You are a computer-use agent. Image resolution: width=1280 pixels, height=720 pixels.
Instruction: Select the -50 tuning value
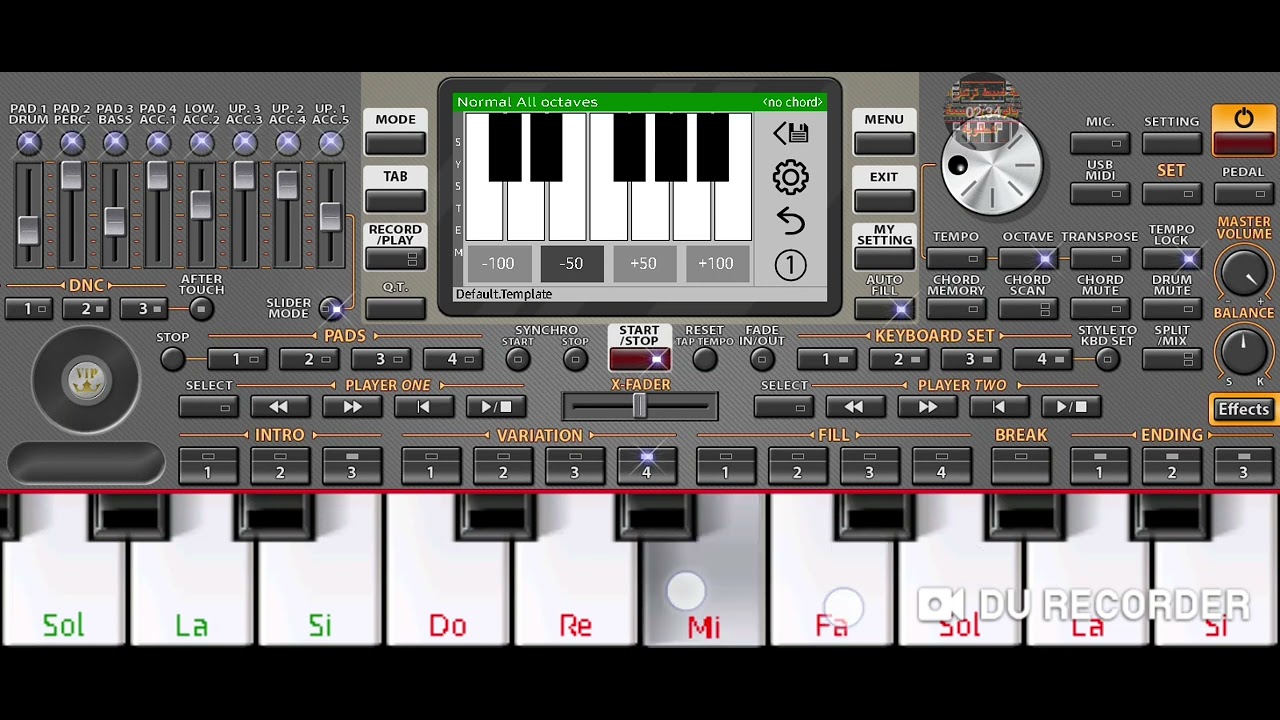coord(571,264)
